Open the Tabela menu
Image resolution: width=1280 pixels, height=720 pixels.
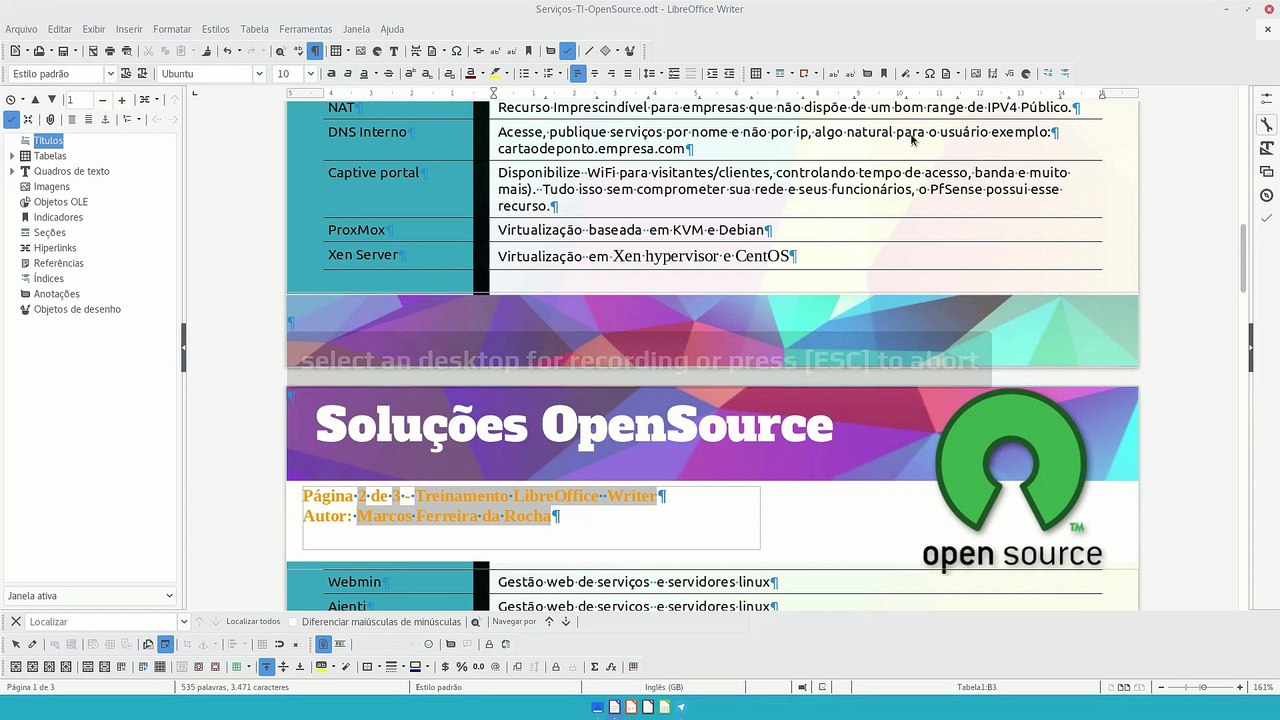point(254,29)
